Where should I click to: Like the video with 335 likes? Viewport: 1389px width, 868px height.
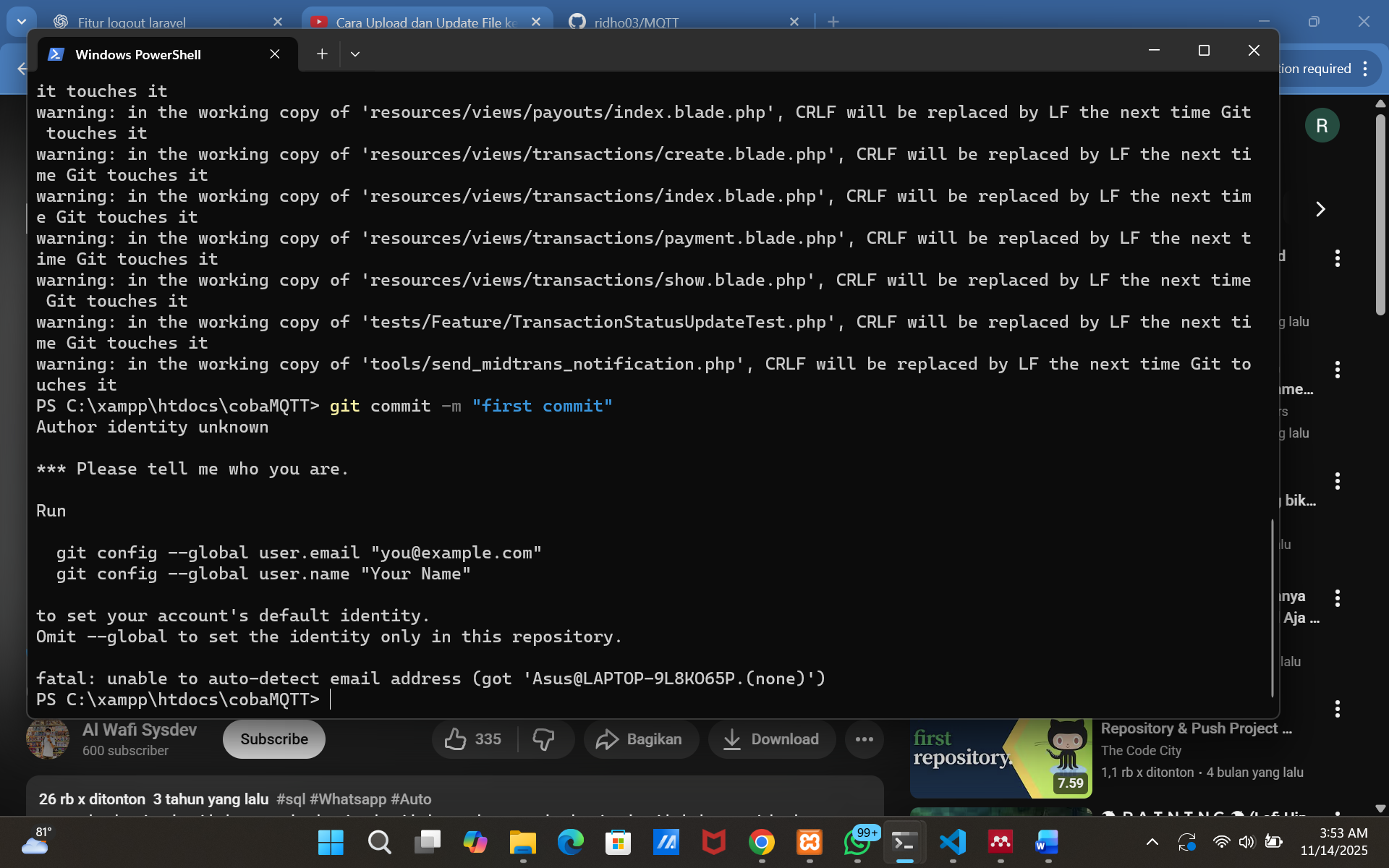click(x=474, y=739)
